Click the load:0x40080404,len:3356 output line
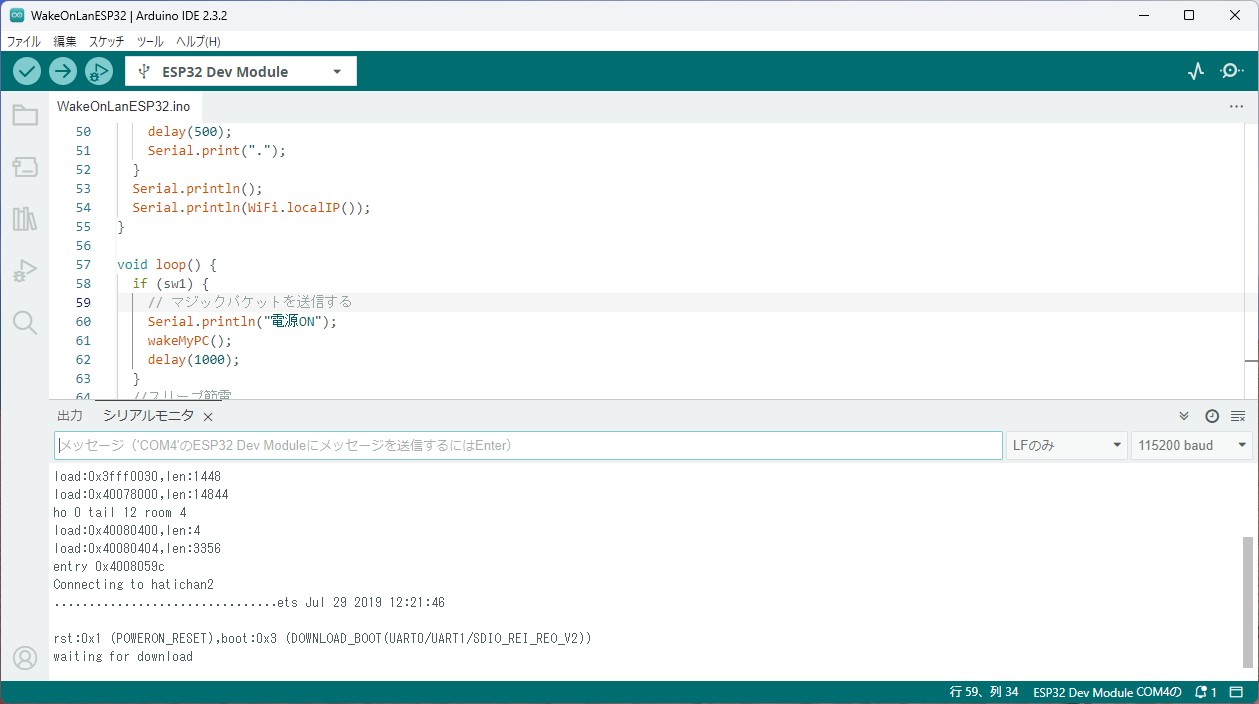The width and height of the screenshot is (1259, 704). pyautogui.click(x=137, y=549)
